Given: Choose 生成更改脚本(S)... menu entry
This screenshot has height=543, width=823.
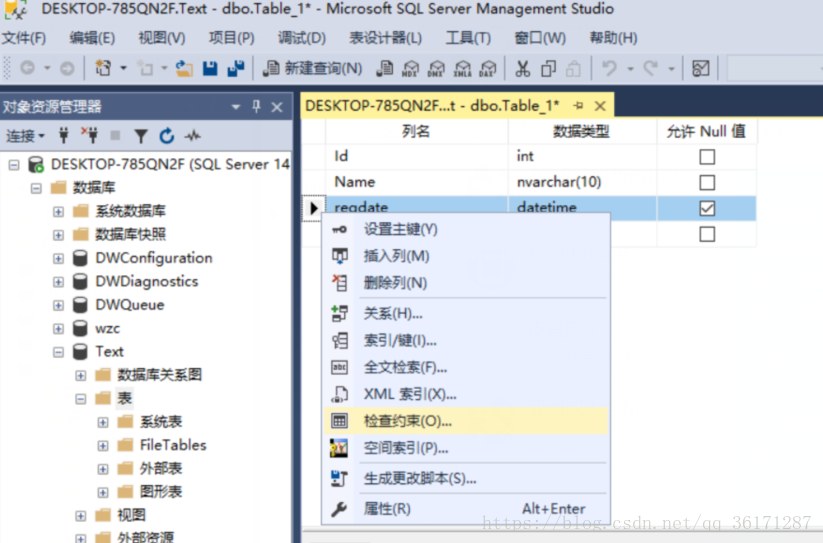Looking at the screenshot, I should pyautogui.click(x=466, y=478).
